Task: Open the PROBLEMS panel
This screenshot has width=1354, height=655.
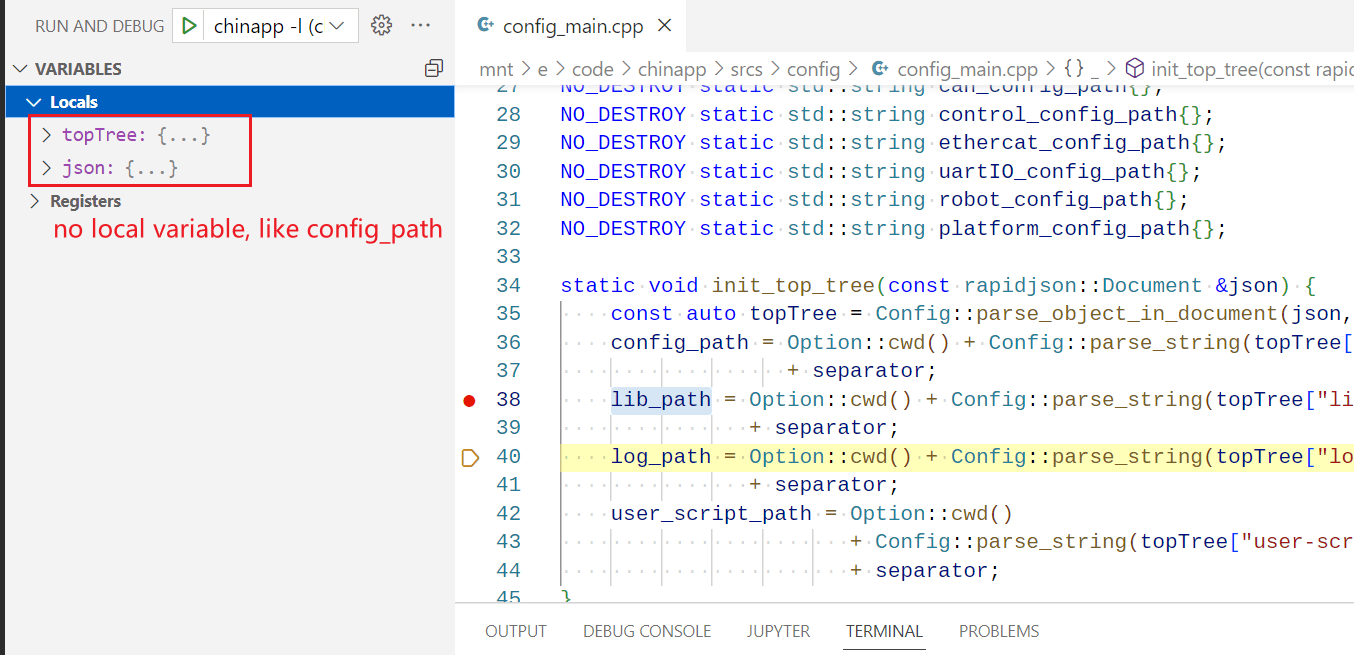Action: click(x=999, y=631)
